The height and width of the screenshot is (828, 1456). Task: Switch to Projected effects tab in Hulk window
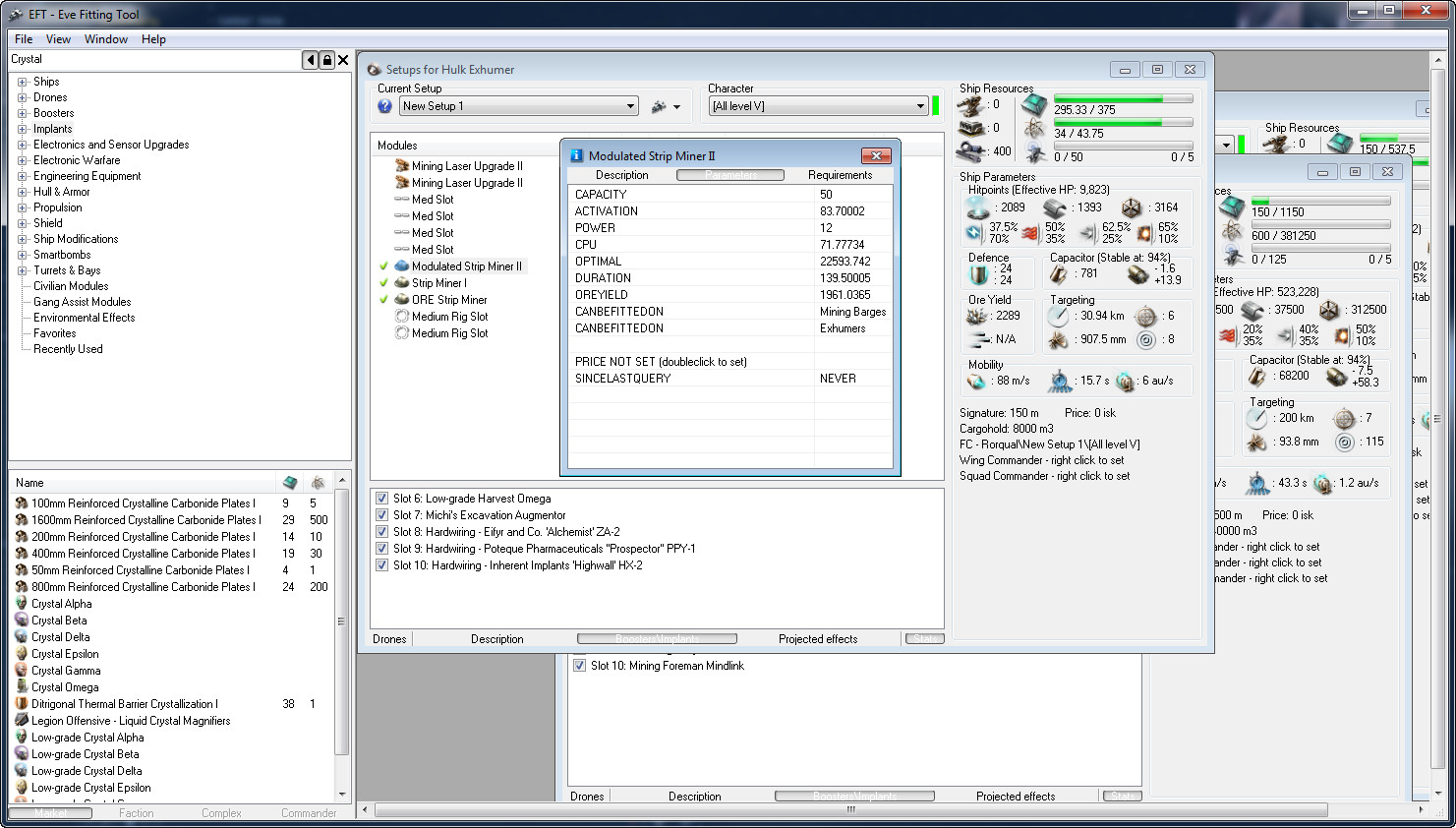(x=818, y=639)
